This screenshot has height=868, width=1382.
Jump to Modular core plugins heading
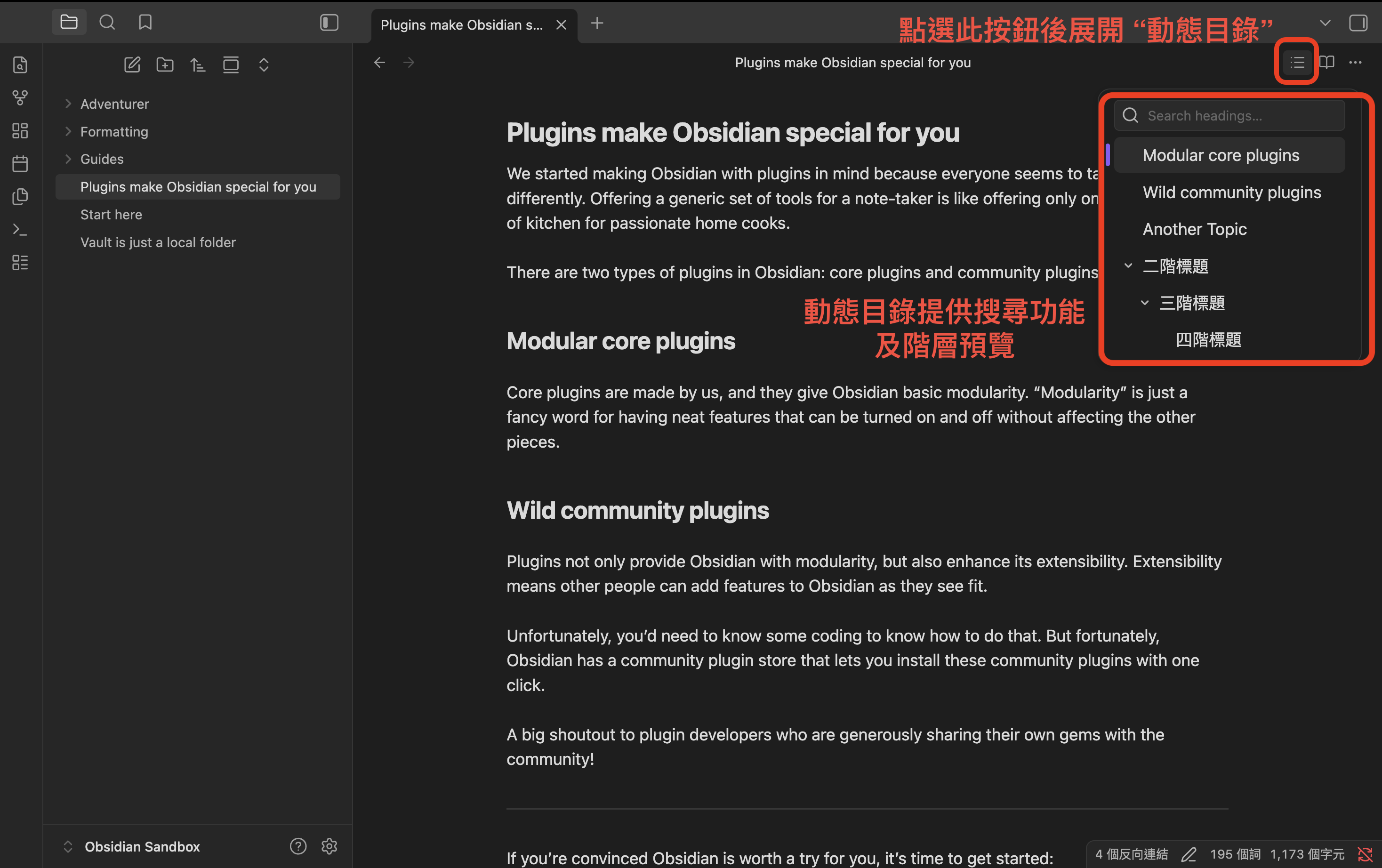click(1228, 154)
